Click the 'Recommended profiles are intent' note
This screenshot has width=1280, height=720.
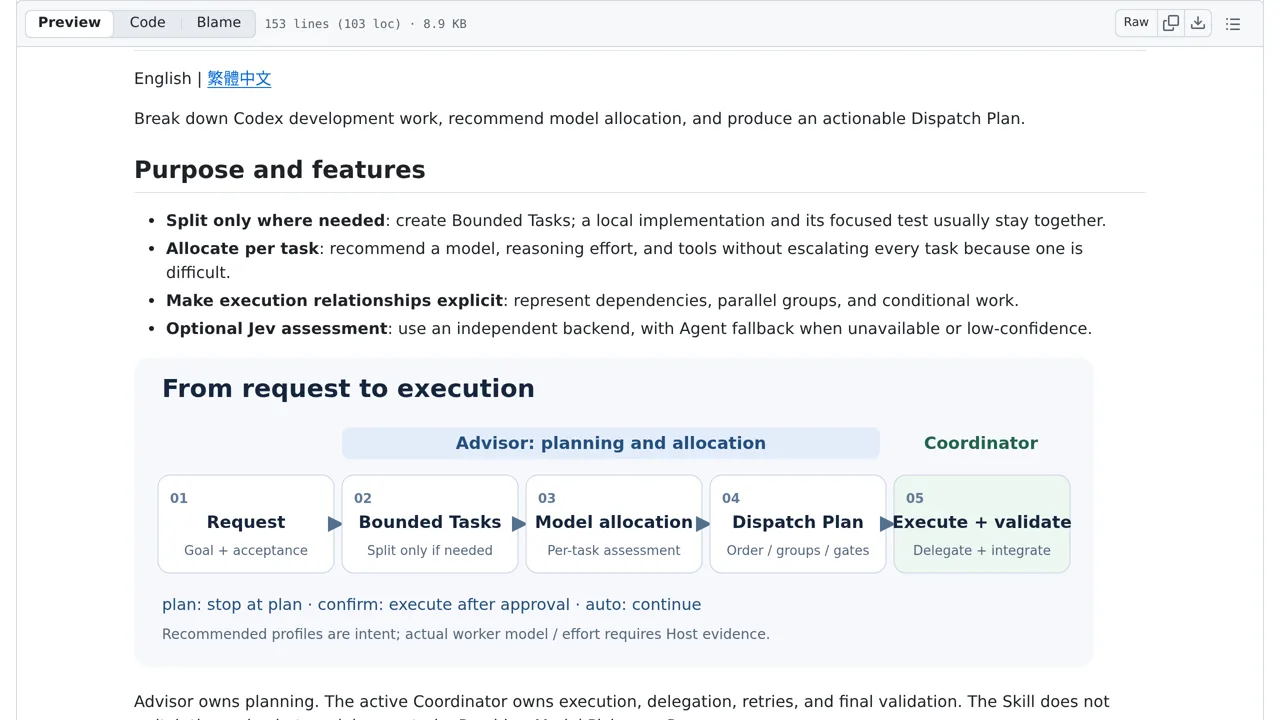(x=466, y=634)
